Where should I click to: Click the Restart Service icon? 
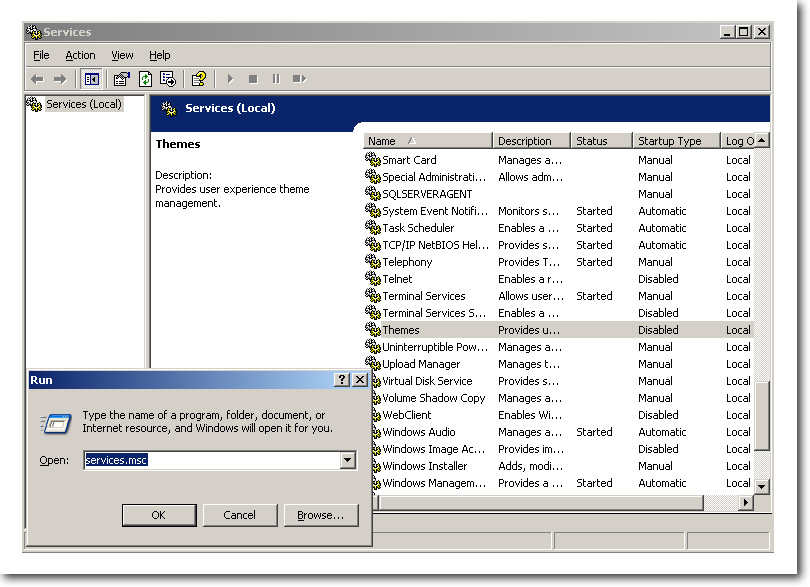coord(299,79)
